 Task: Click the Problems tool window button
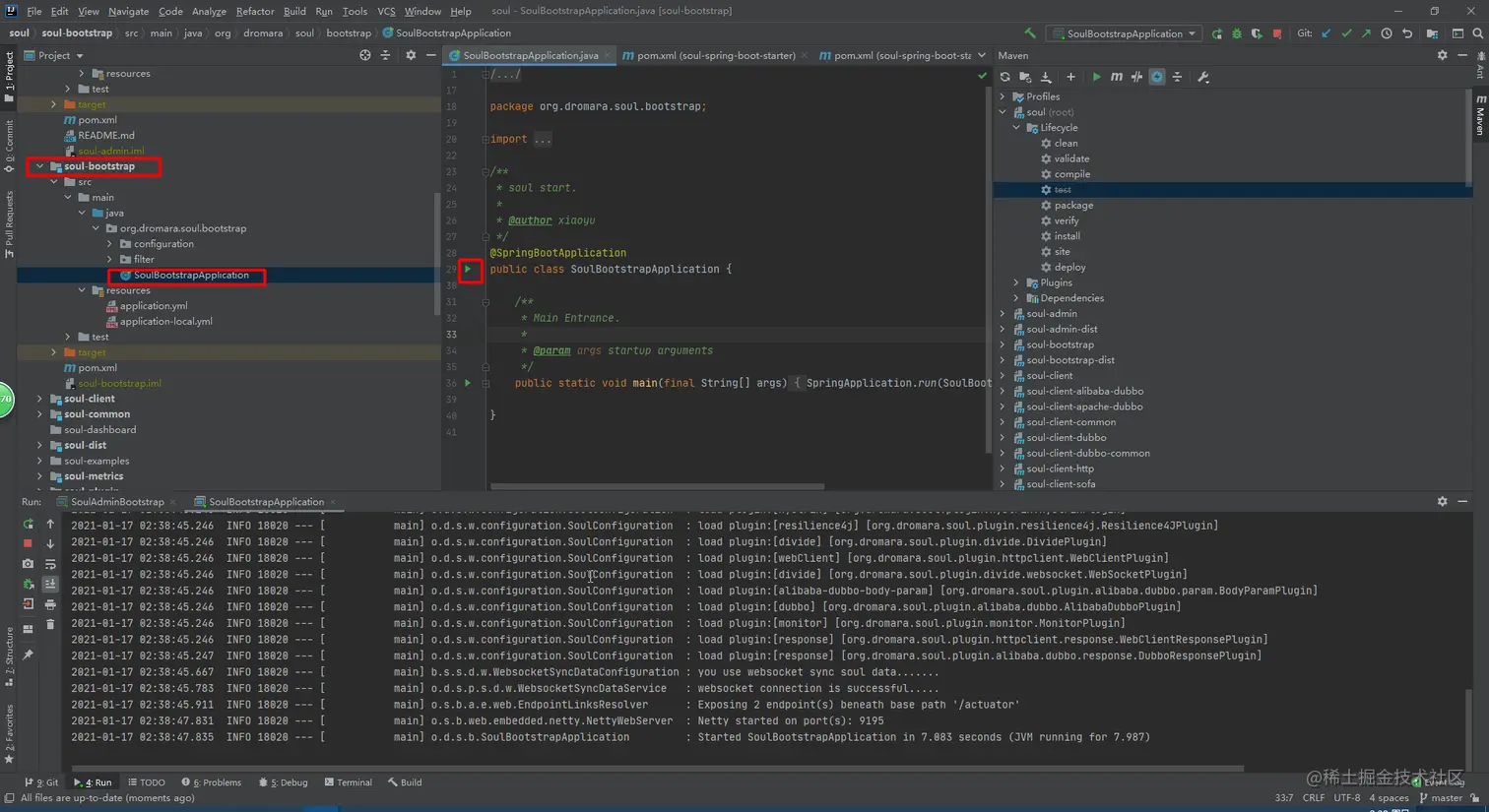211,782
